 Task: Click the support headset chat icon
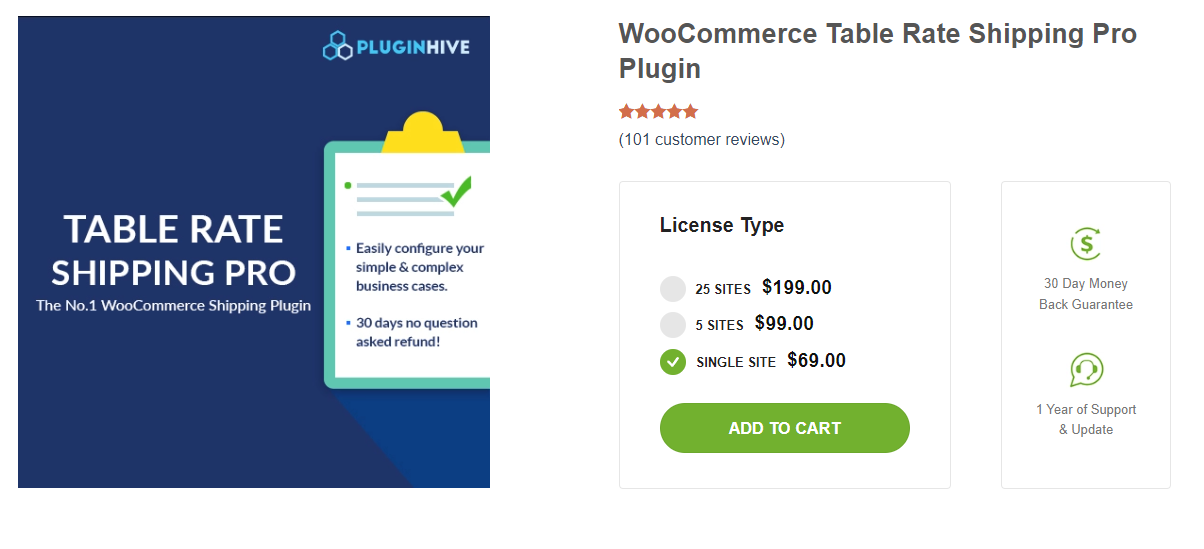[1085, 370]
